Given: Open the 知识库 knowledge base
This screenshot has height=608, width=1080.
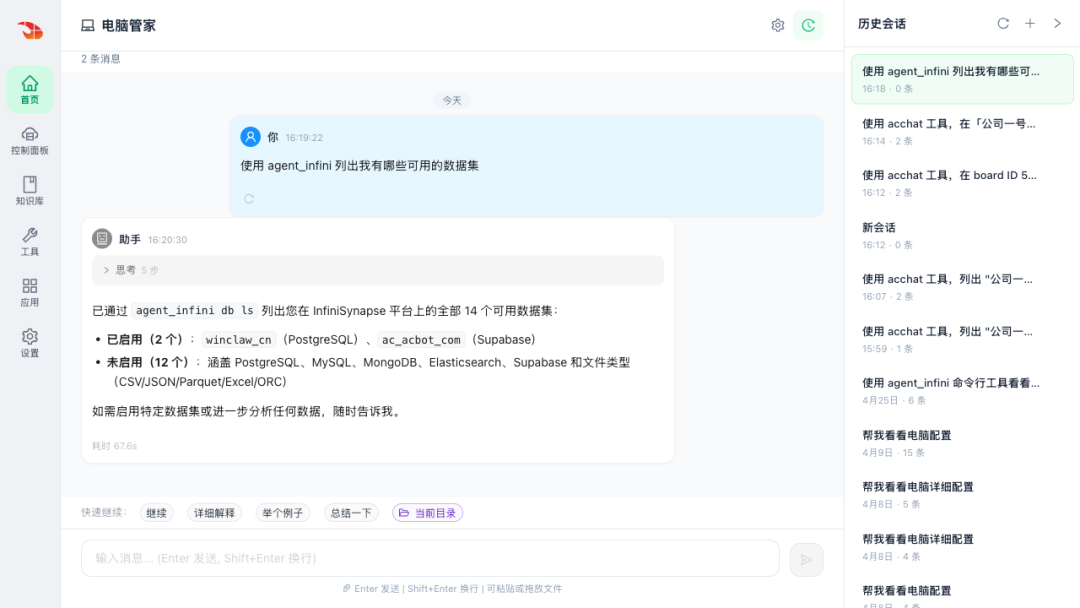Looking at the screenshot, I should point(30,191).
